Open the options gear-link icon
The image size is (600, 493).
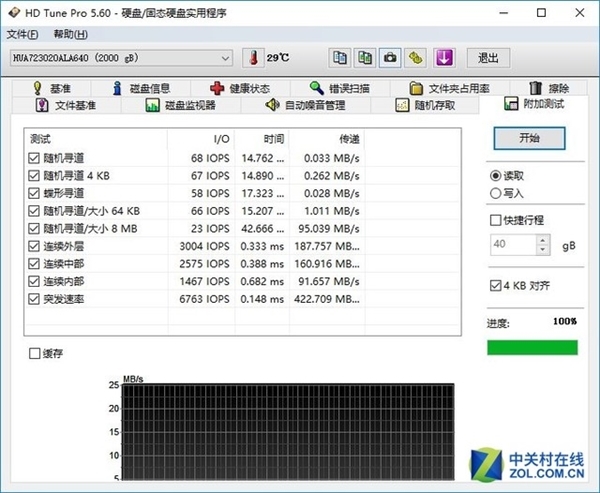[416, 58]
